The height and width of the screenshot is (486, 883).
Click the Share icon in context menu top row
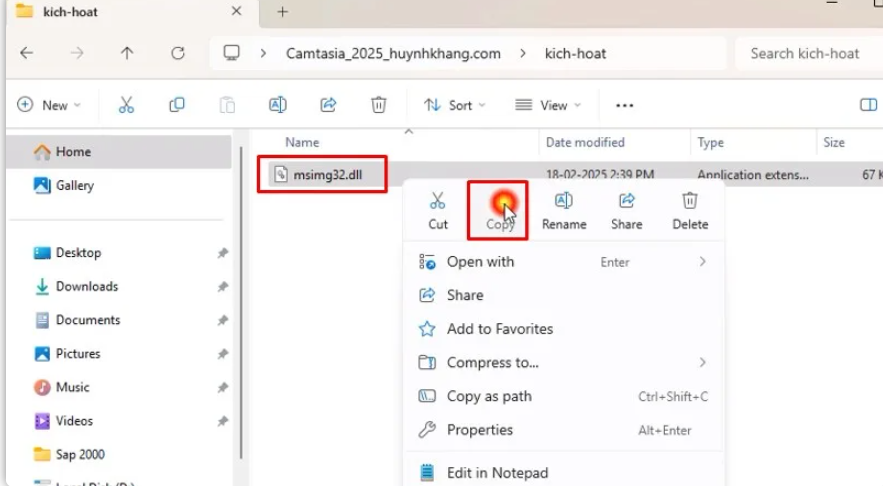point(627,202)
